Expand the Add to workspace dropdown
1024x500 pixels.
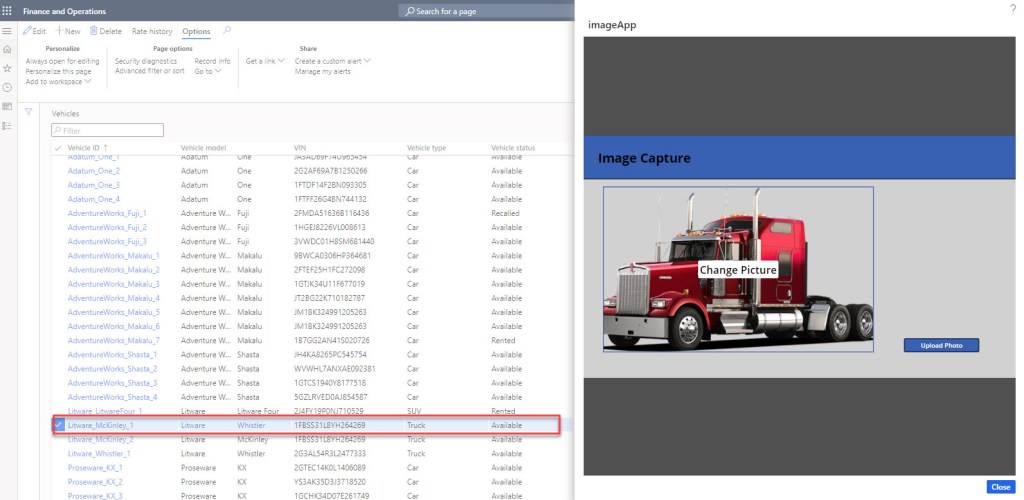[x=58, y=81]
